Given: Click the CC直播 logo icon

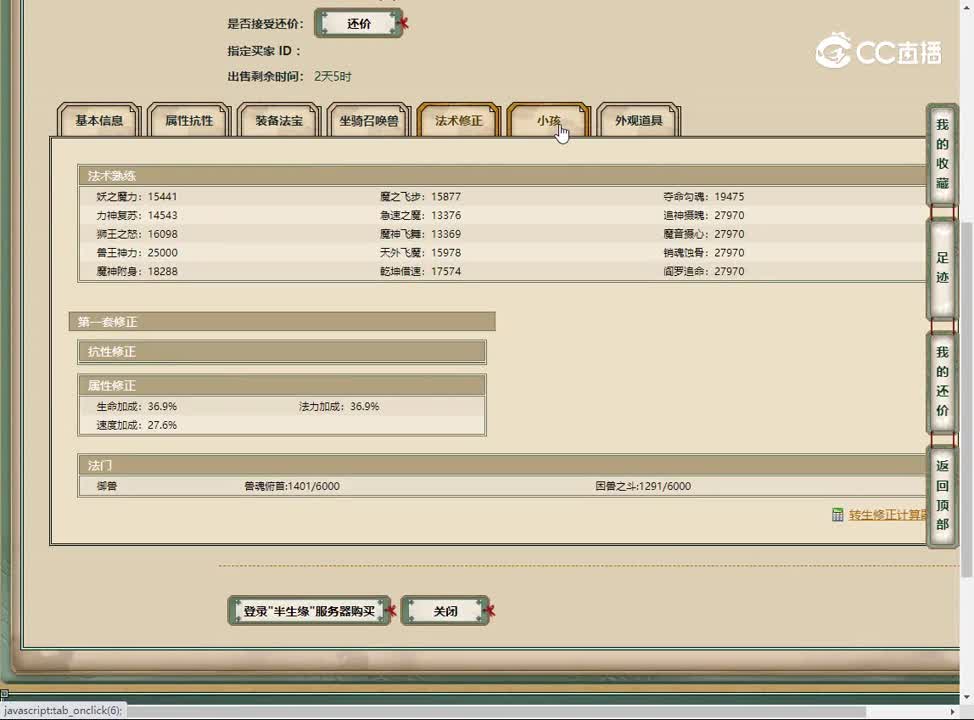Looking at the screenshot, I should pos(832,51).
